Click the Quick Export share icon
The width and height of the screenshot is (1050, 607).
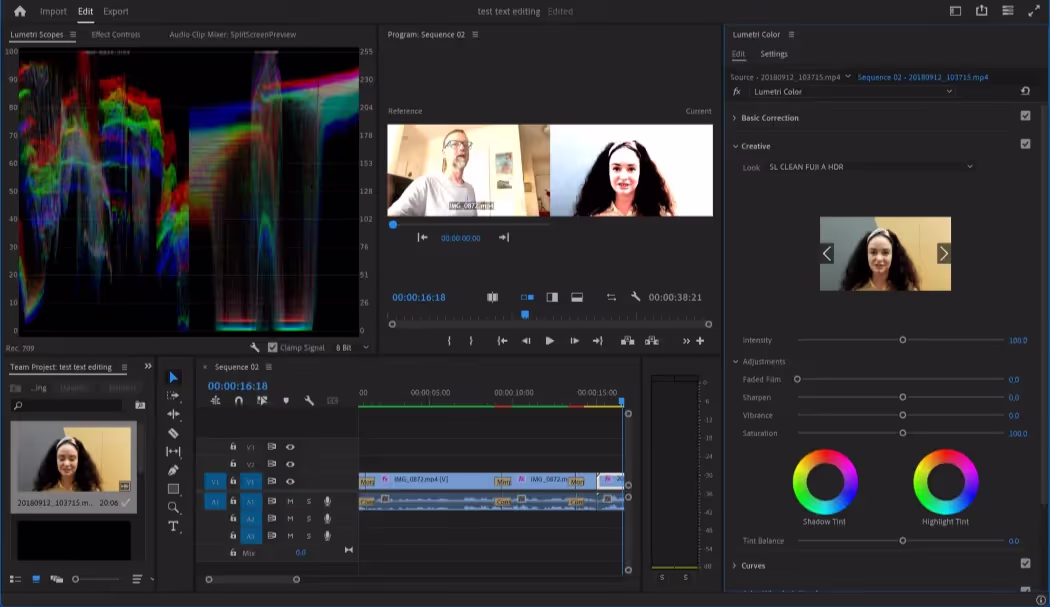coord(981,11)
